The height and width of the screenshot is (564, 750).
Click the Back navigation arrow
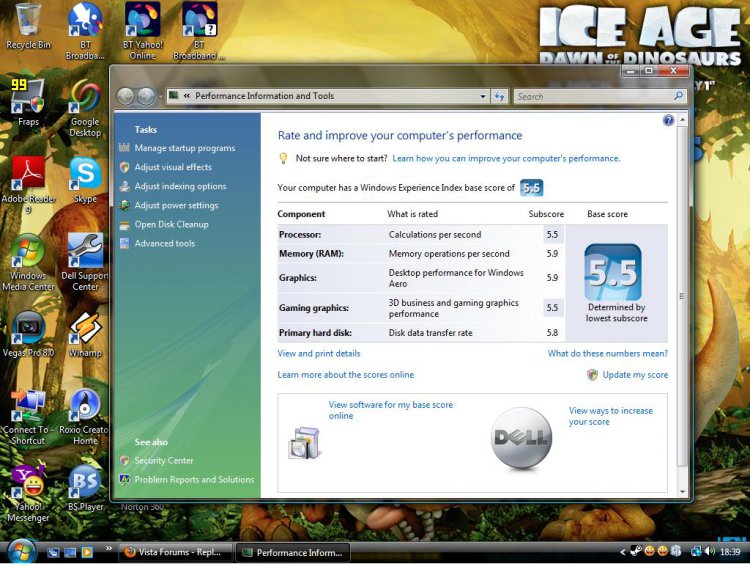click(125, 96)
